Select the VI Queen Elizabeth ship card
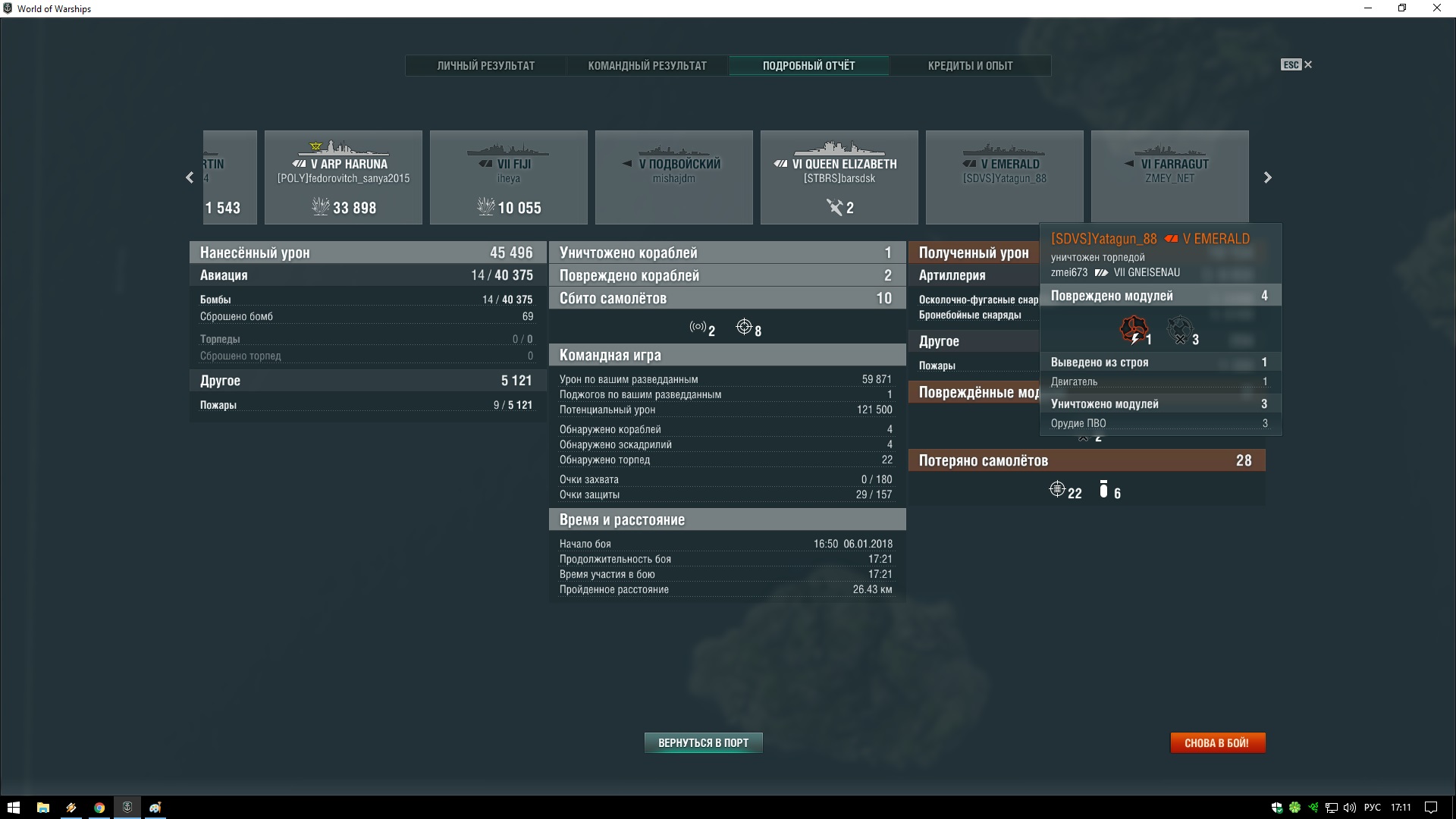Image resolution: width=1456 pixels, height=819 pixels. (839, 177)
